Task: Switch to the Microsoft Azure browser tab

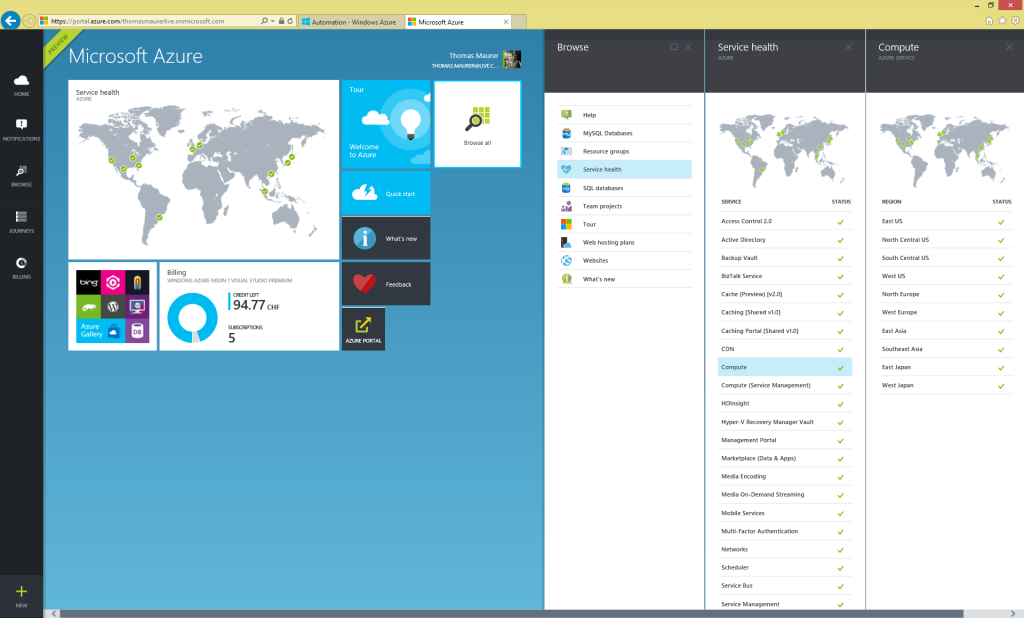Action: [x=458, y=22]
